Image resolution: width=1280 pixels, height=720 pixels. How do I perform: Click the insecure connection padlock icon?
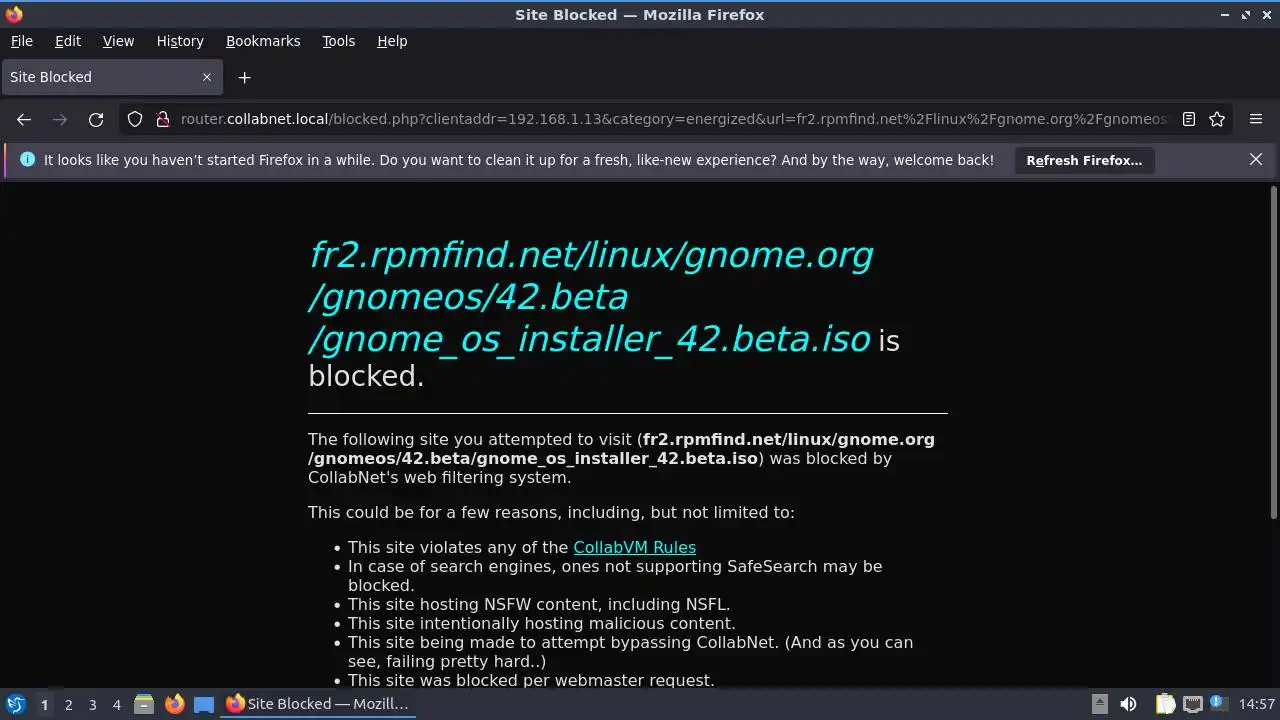pos(163,119)
